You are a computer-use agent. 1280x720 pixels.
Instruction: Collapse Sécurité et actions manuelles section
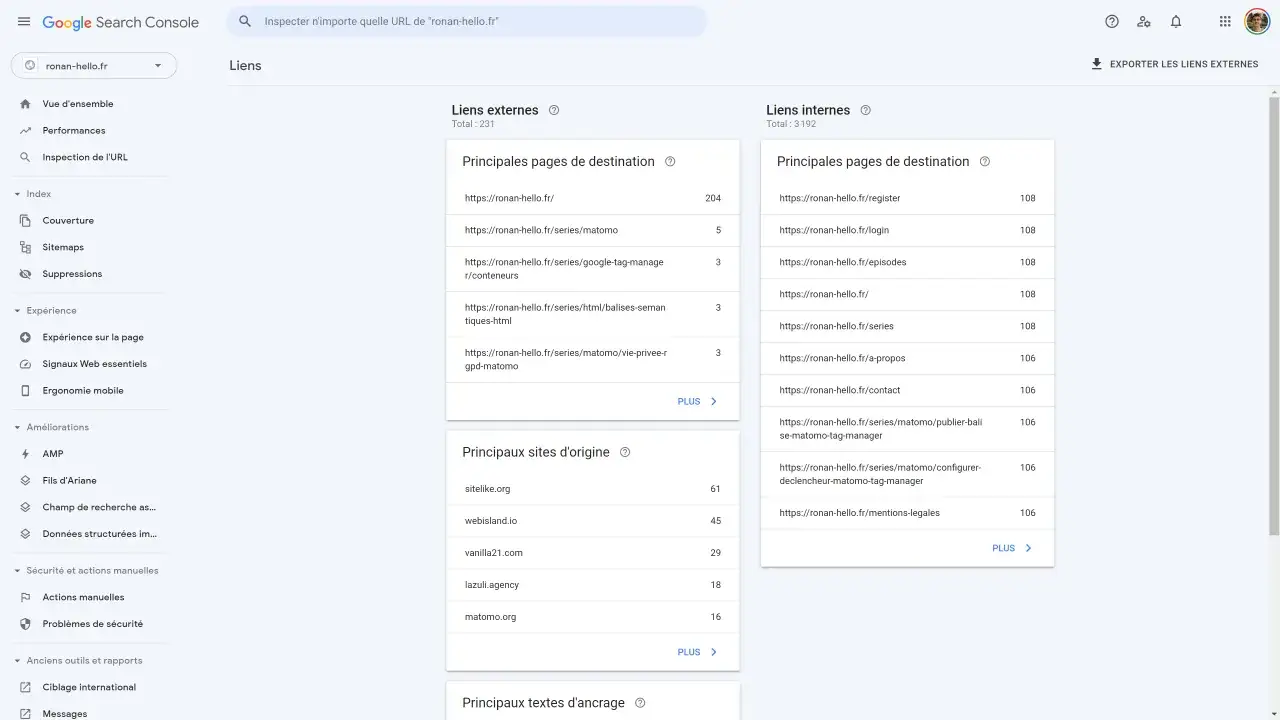pos(17,571)
